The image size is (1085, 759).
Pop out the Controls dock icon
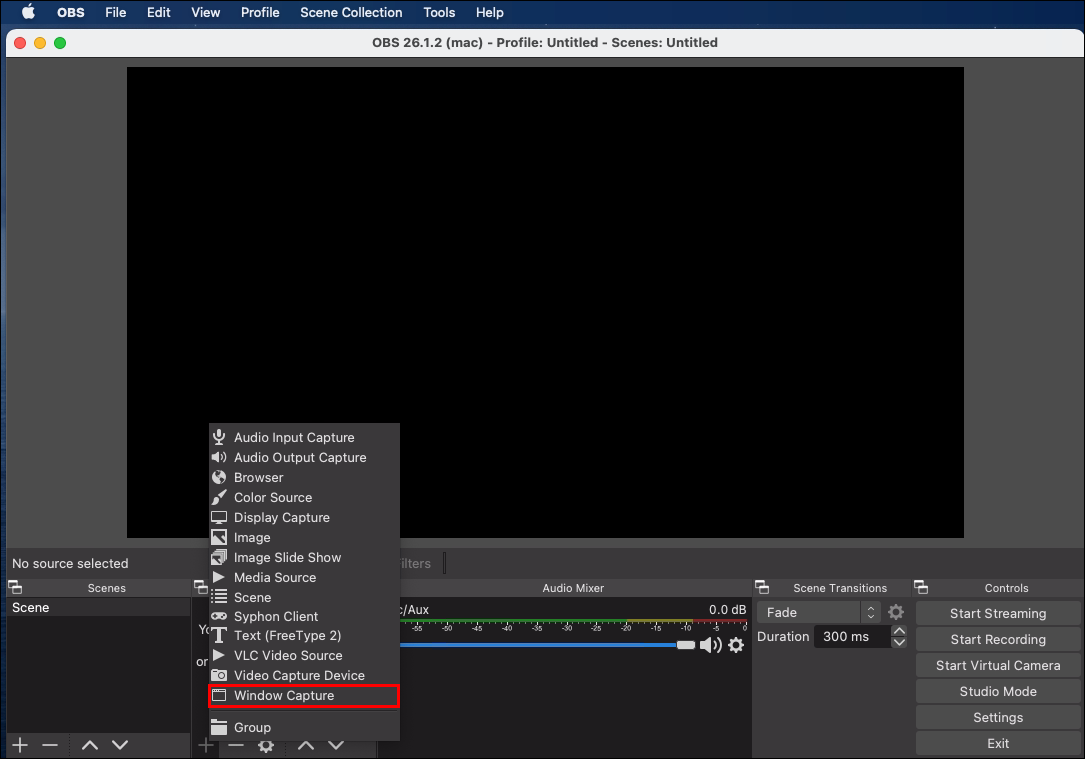[x=921, y=588]
